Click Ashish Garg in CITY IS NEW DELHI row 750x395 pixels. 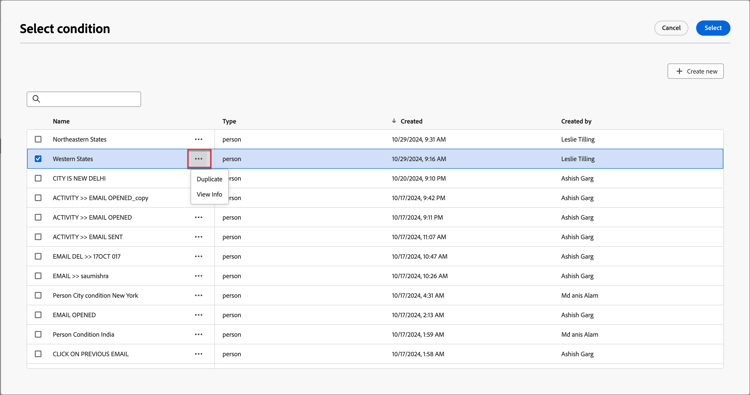click(x=577, y=178)
